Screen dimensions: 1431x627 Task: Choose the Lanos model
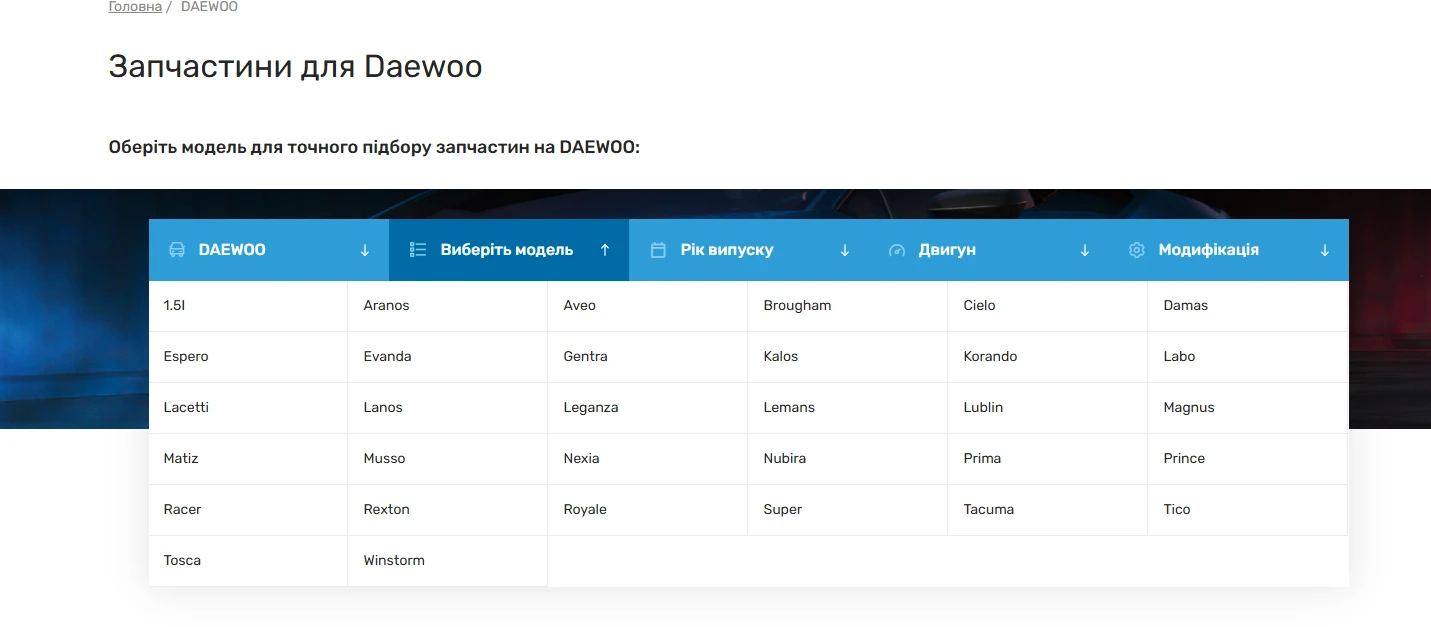coord(448,408)
